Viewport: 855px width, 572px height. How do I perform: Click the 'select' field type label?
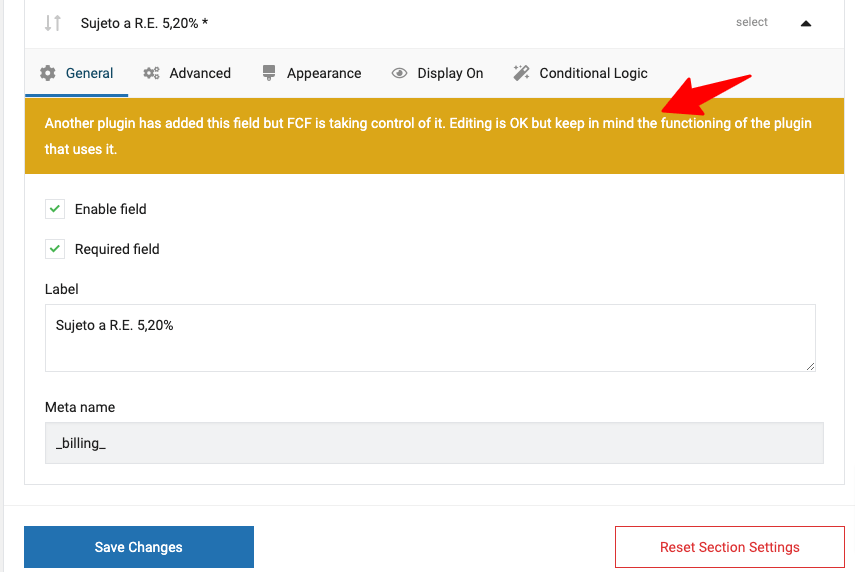(751, 22)
